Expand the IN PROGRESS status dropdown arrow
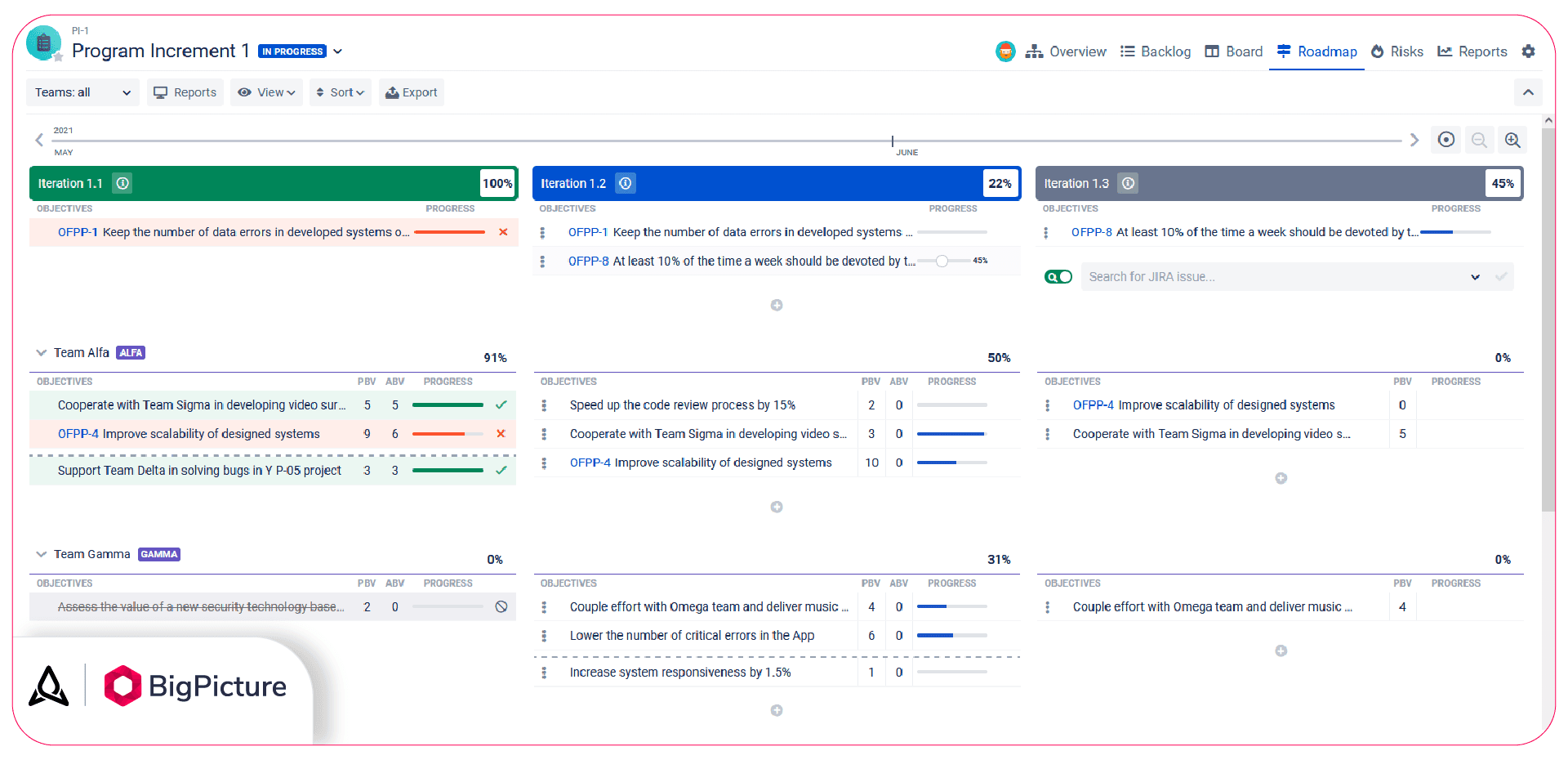The height and width of the screenshot is (760, 1568). tap(337, 51)
